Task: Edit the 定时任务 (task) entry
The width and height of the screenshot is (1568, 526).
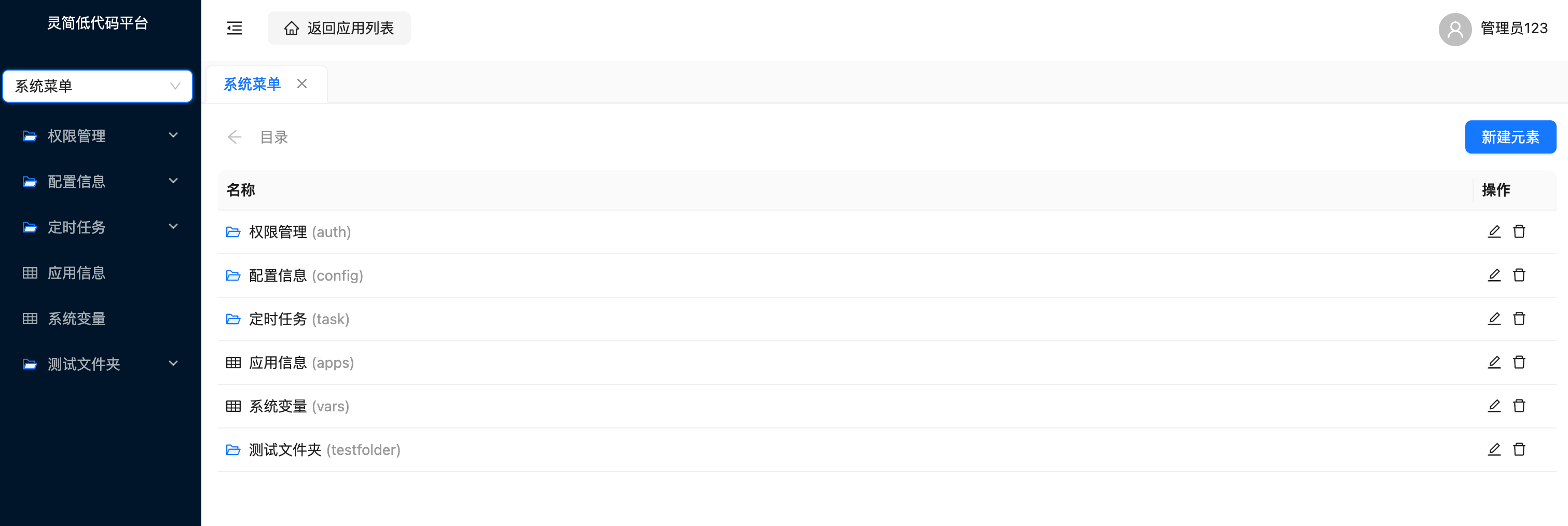Action: (1494, 319)
